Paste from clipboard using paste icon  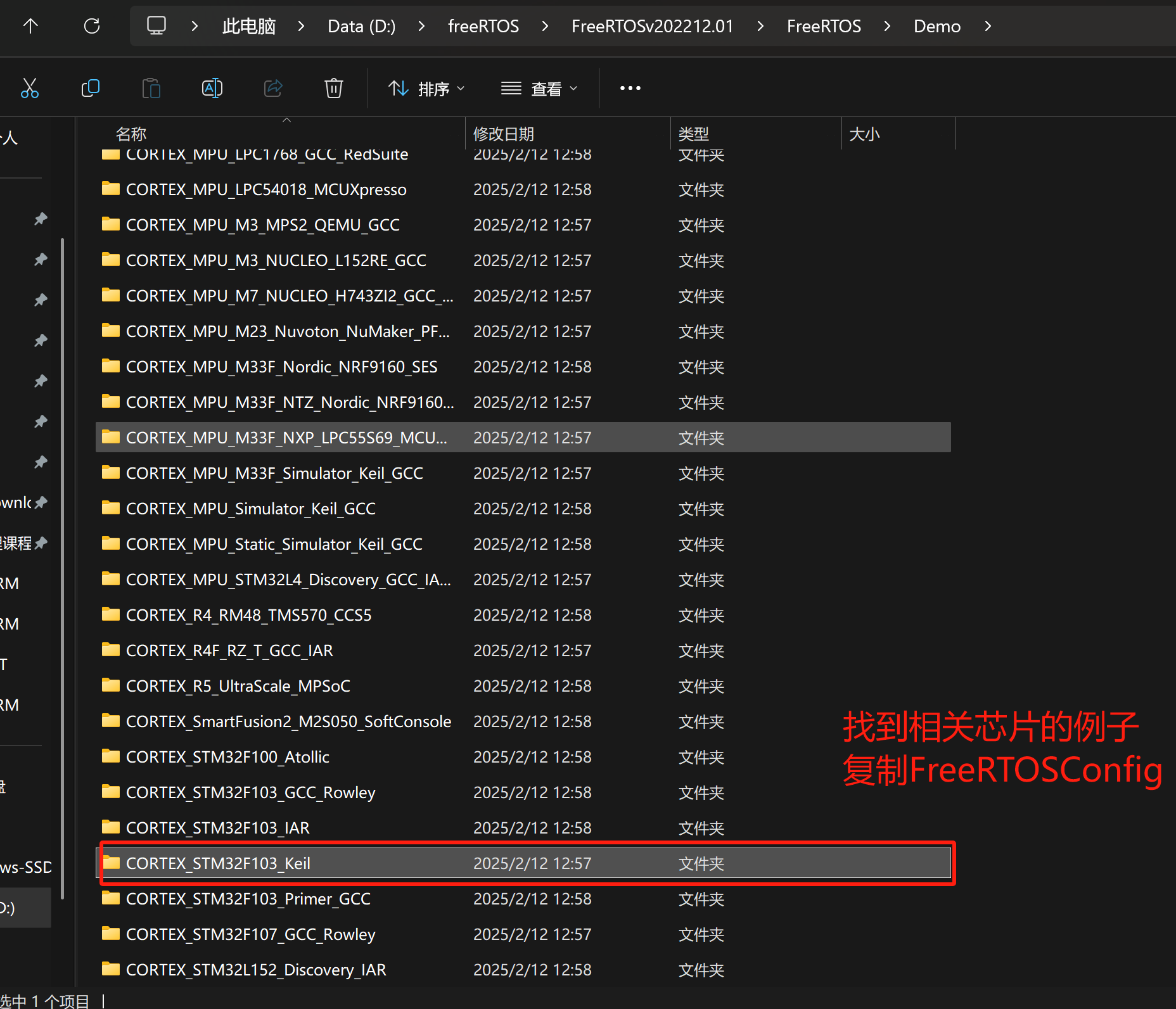[x=151, y=88]
